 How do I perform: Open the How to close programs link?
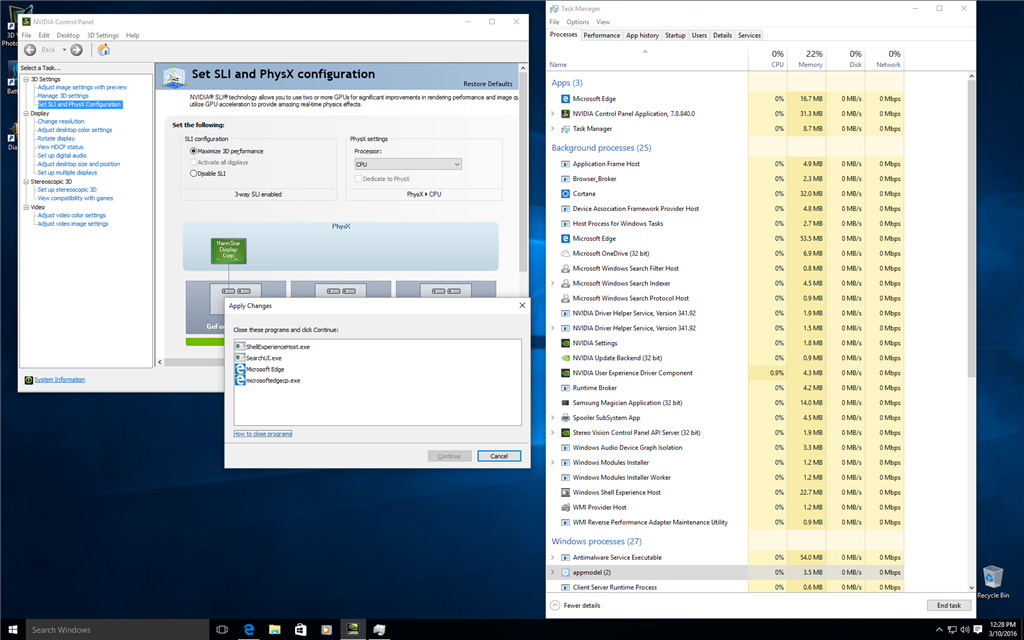click(x=263, y=434)
